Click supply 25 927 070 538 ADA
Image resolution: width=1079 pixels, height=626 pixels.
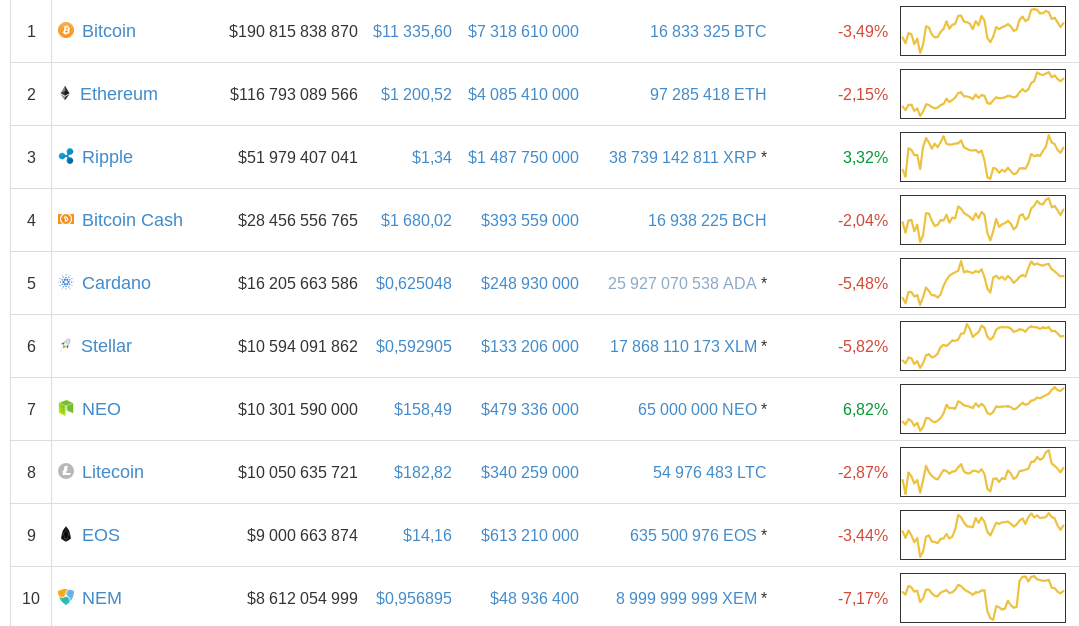(682, 283)
